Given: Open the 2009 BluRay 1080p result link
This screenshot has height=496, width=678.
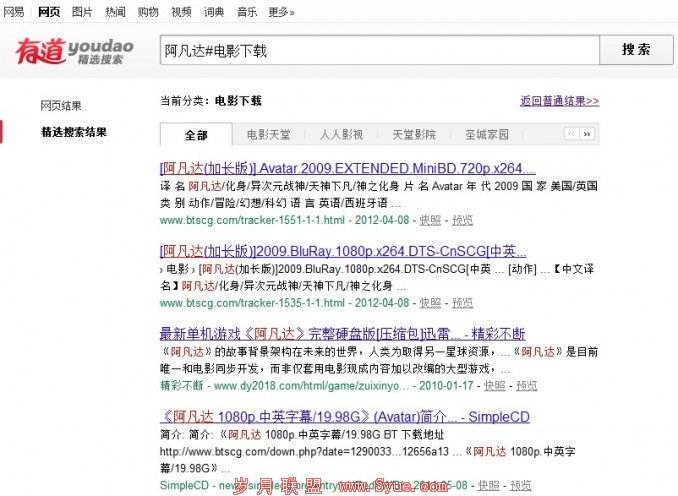Looking at the screenshot, I should [343, 251].
